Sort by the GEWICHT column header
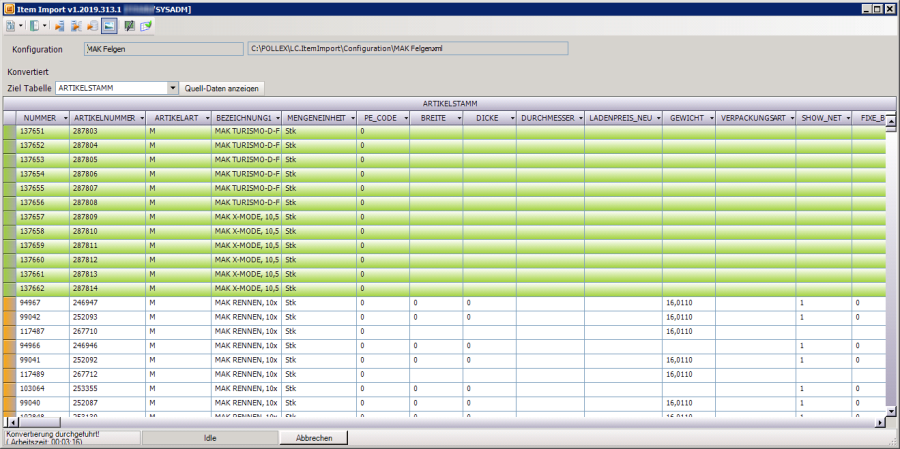The height and width of the screenshot is (449, 900). (685, 118)
